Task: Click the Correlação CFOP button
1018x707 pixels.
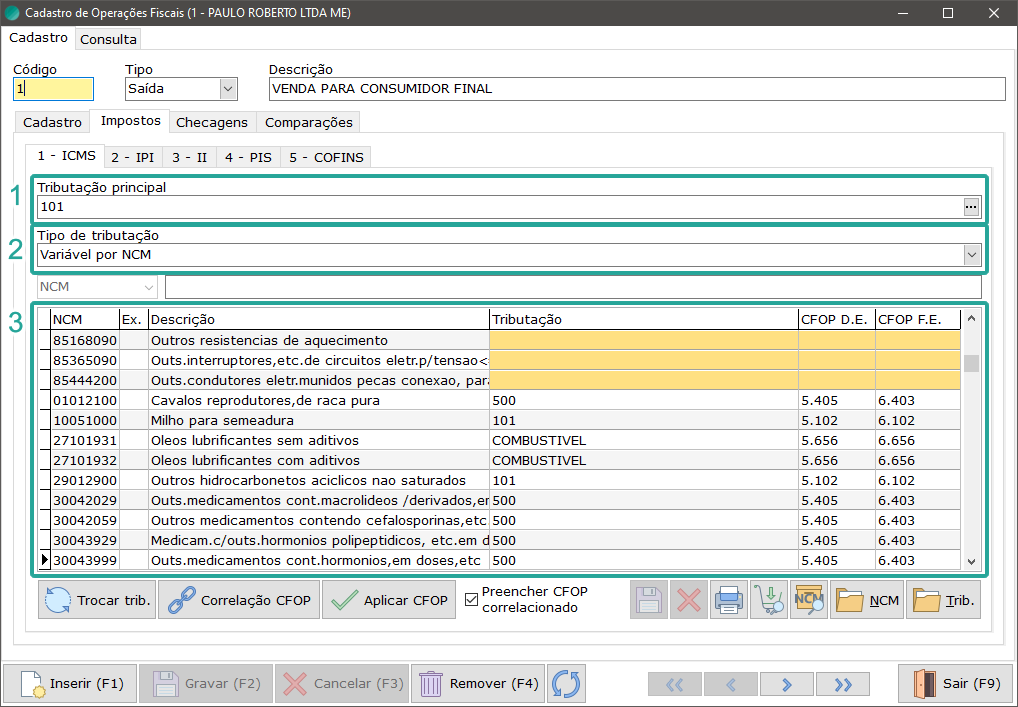Action: [239, 600]
